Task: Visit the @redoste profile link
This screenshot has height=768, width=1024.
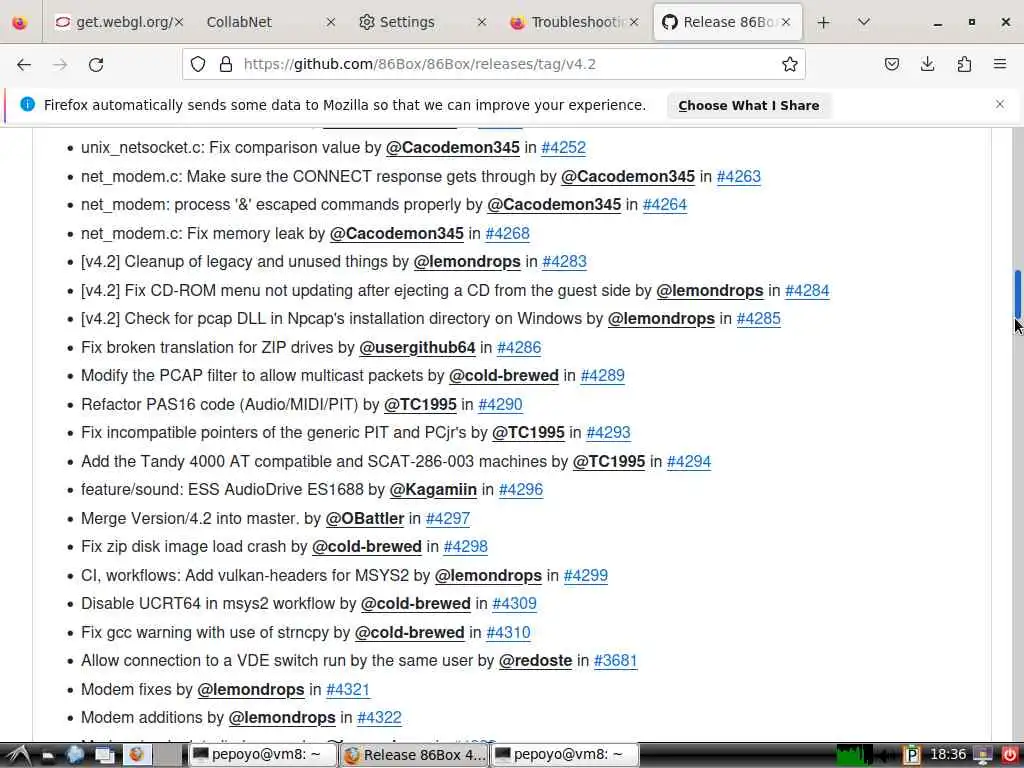Action: coord(536,660)
